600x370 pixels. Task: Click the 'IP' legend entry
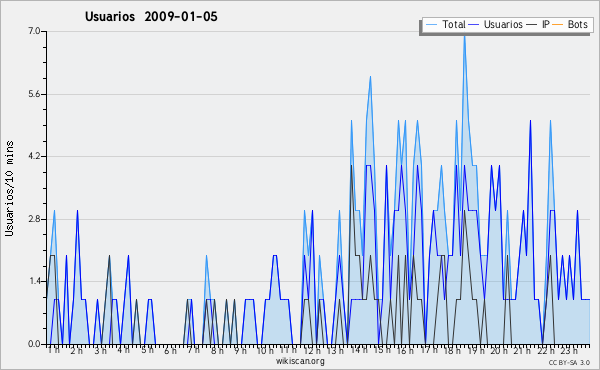[538, 25]
